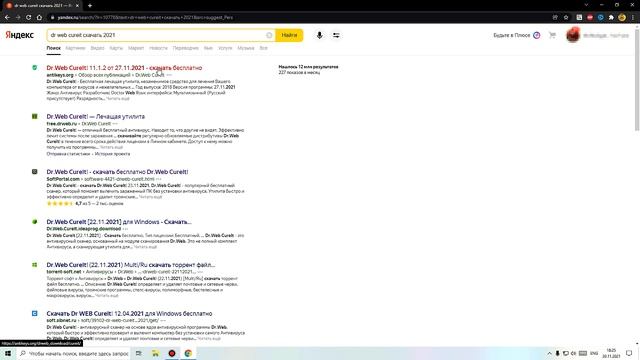The width and height of the screenshot is (640, 360).
Task: Open the Chrome profile avatar icon
Action: click(622, 18)
